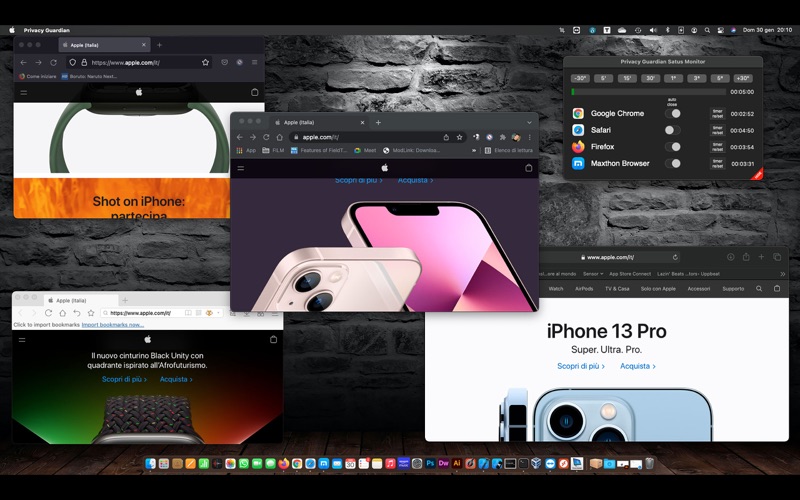Click the Privacy Guardian timer progress bar
The width and height of the screenshot is (800, 500).
[648, 92]
